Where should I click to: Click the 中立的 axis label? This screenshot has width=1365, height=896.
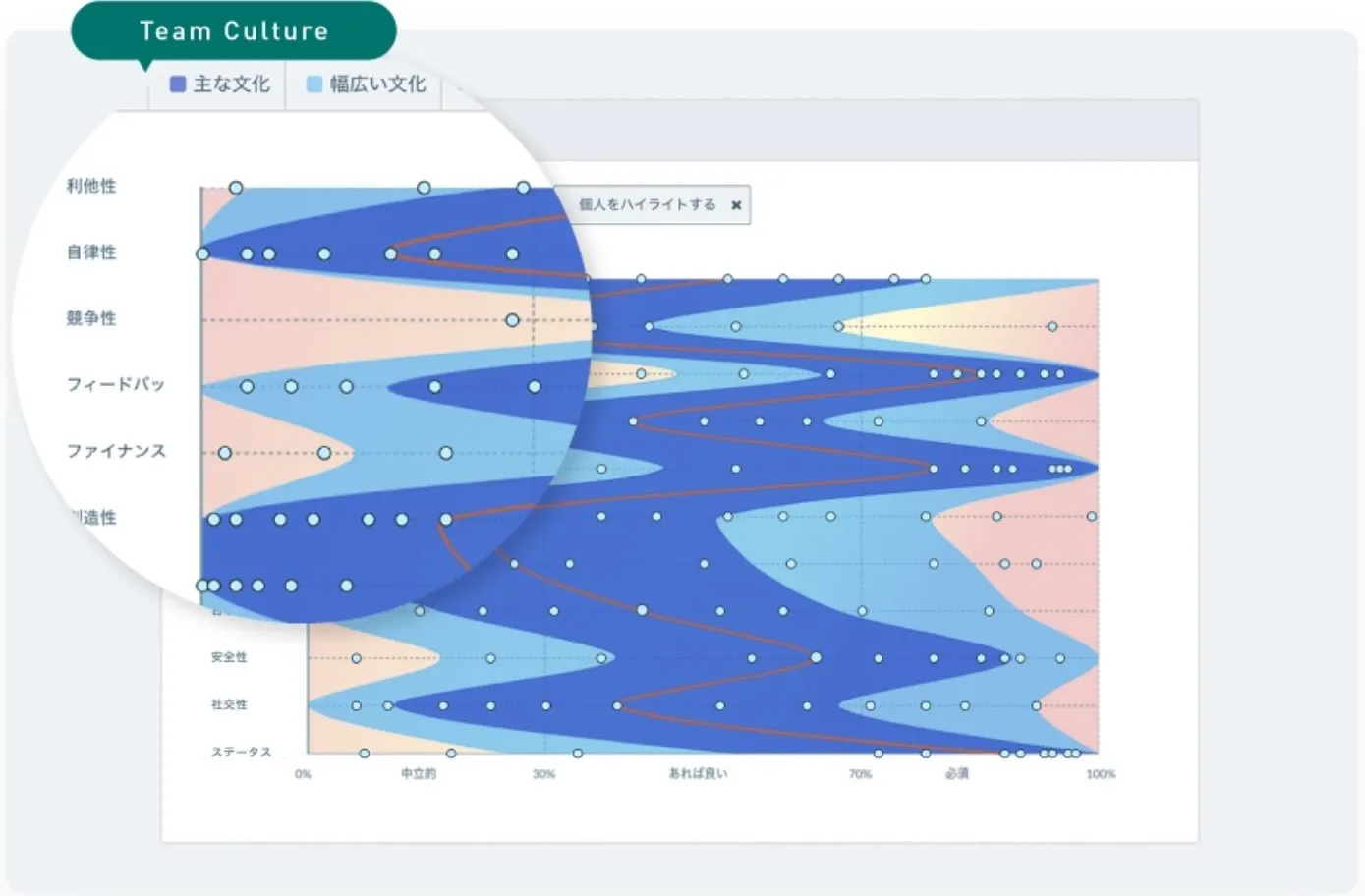(x=418, y=774)
